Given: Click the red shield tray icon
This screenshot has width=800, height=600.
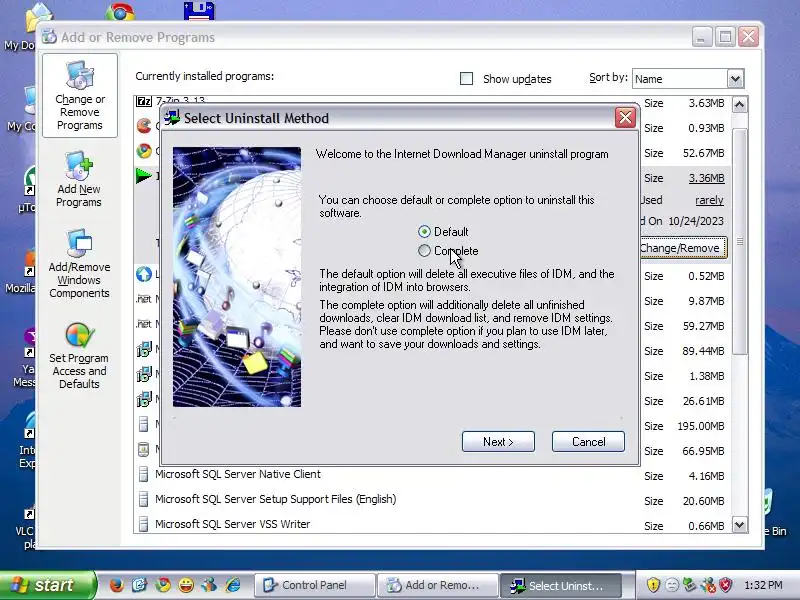Looking at the screenshot, I should point(726,585).
